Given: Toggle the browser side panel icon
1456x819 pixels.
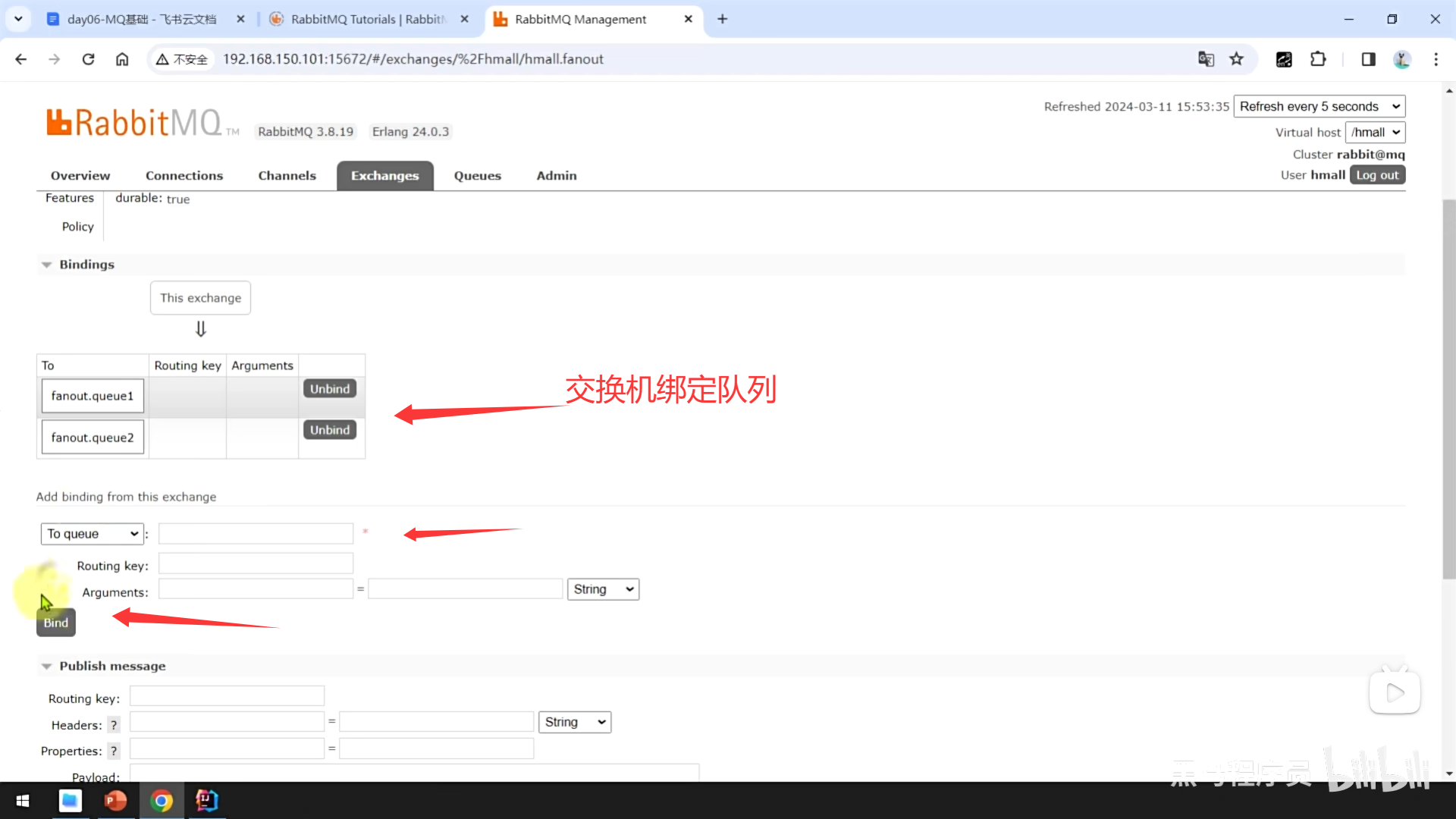Looking at the screenshot, I should click(1368, 59).
